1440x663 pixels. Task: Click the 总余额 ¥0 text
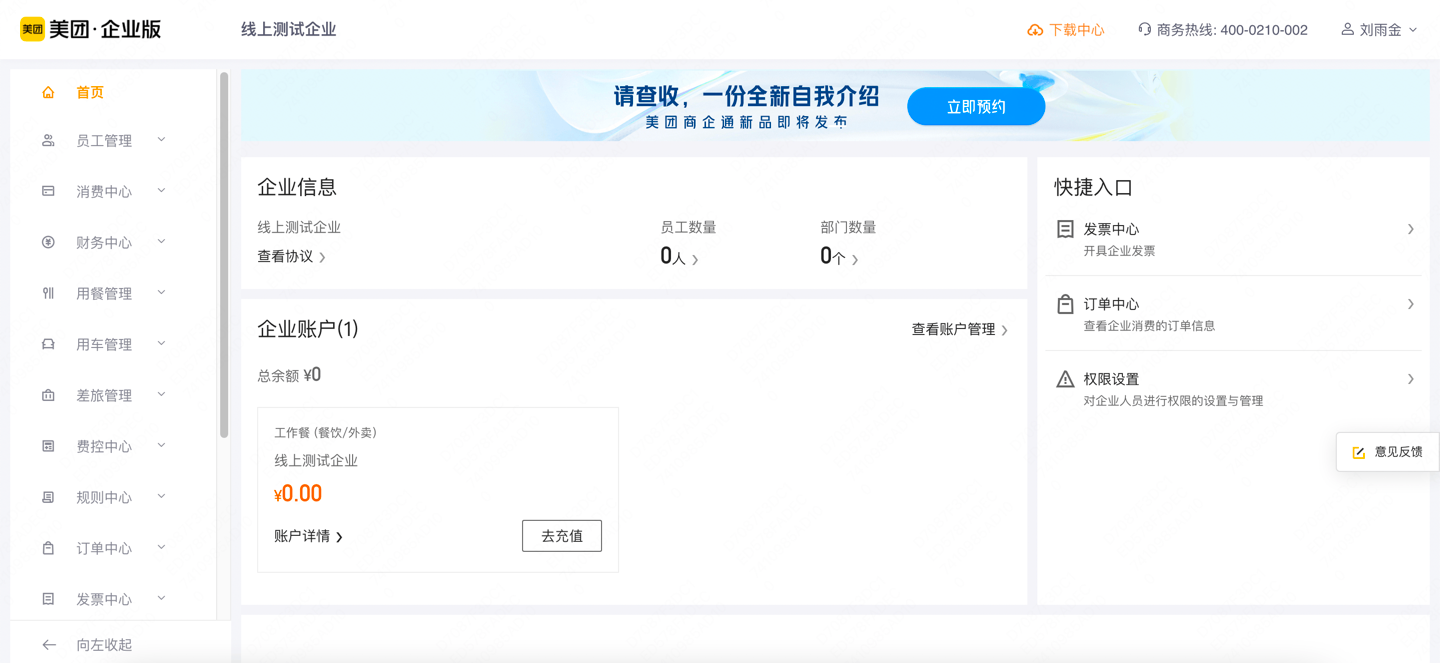tap(289, 375)
